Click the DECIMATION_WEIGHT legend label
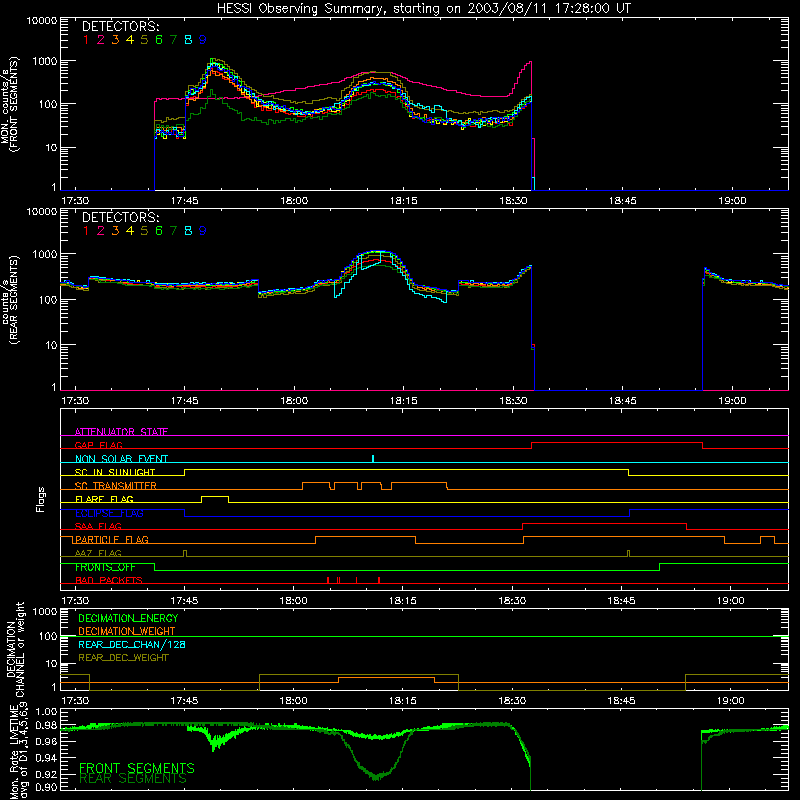Screen dimensions: 800x800 pyautogui.click(x=127, y=631)
